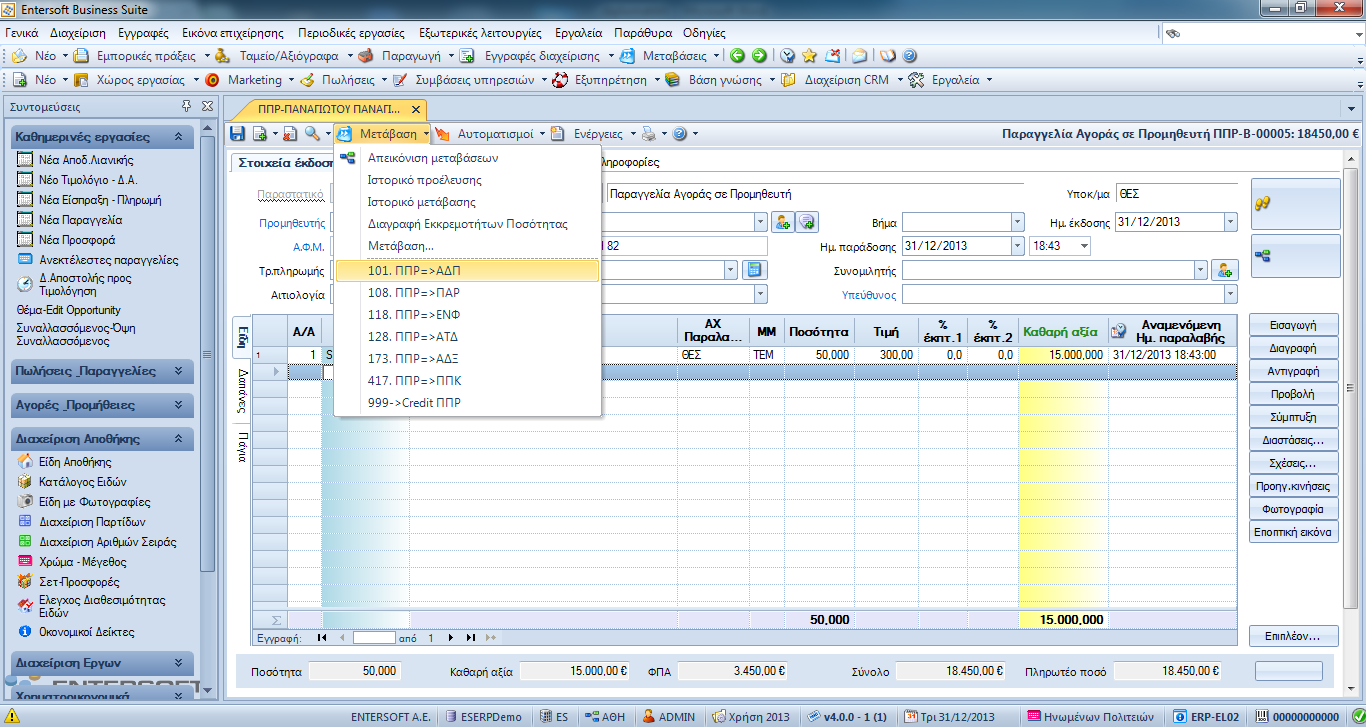The height and width of the screenshot is (727, 1368).
Task: Click the Διαγραφή button
Action: [x=1293, y=348]
